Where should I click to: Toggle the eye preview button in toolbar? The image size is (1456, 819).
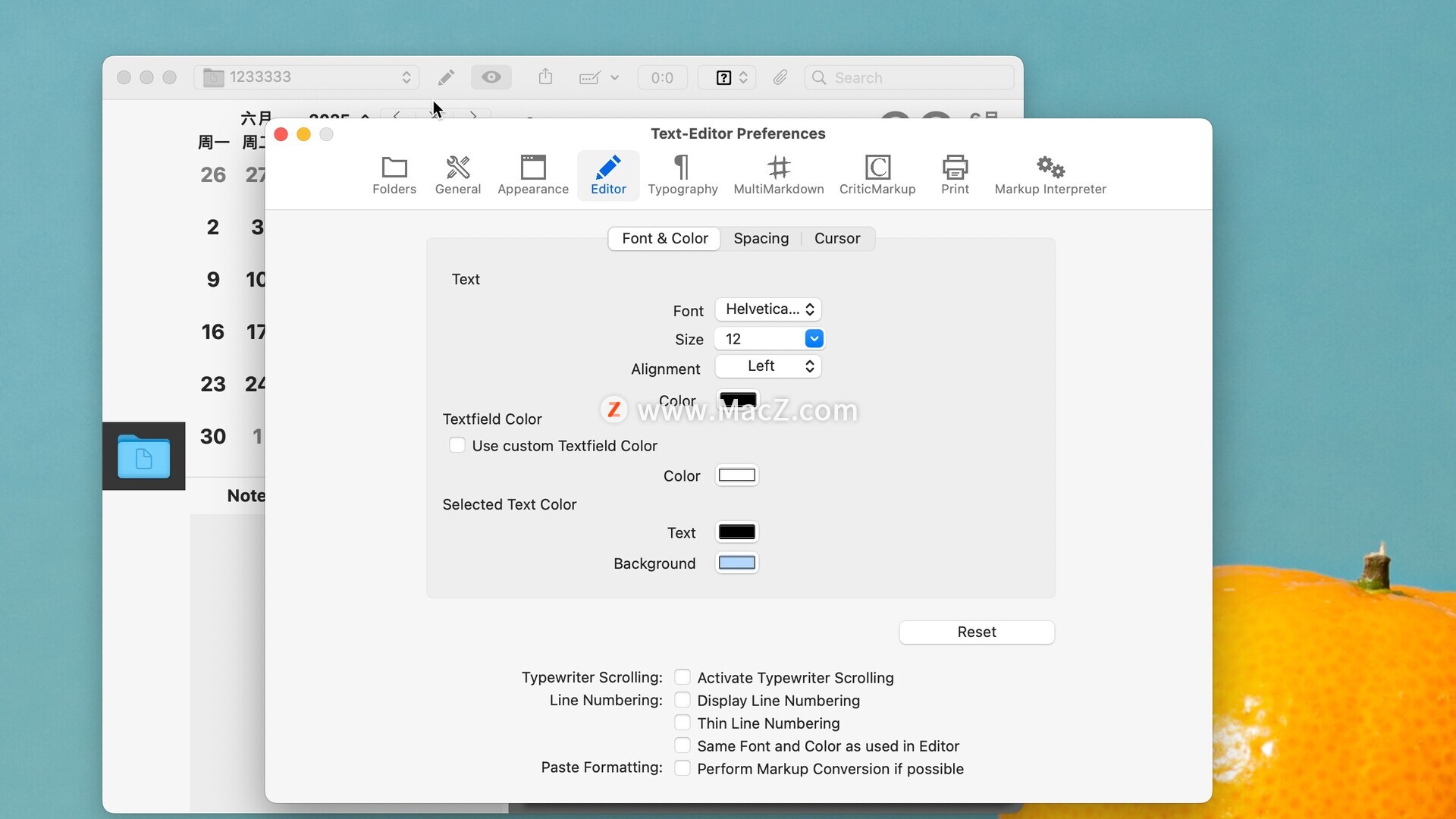pyautogui.click(x=491, y=77)
